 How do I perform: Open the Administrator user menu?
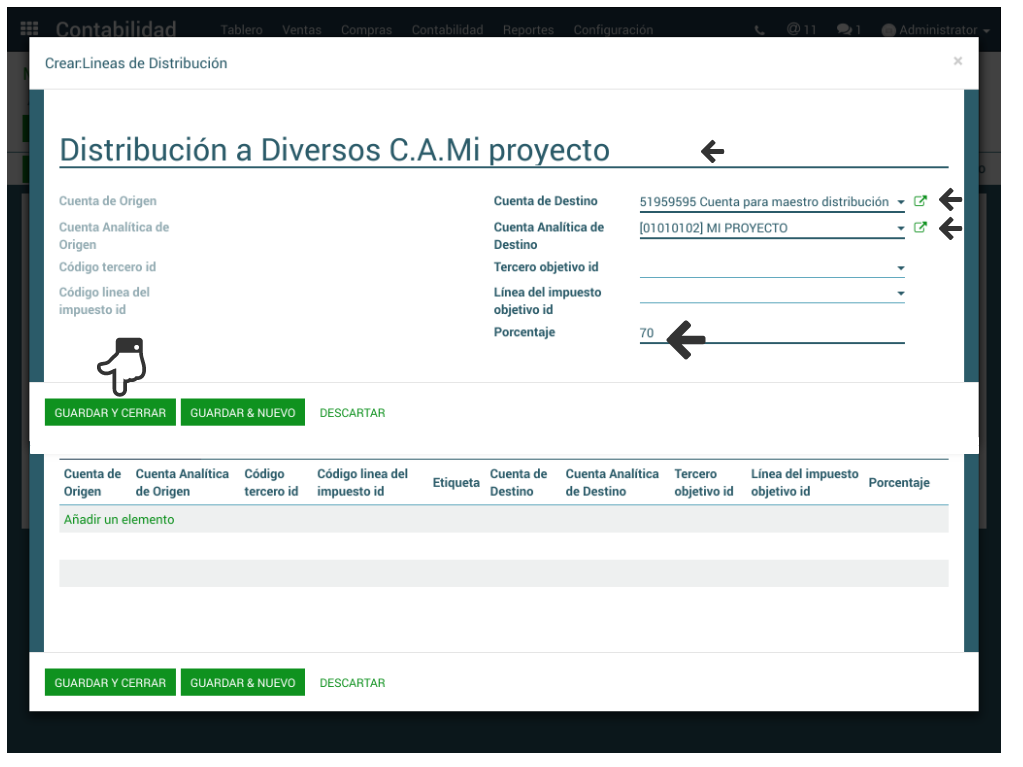point(936,30)
